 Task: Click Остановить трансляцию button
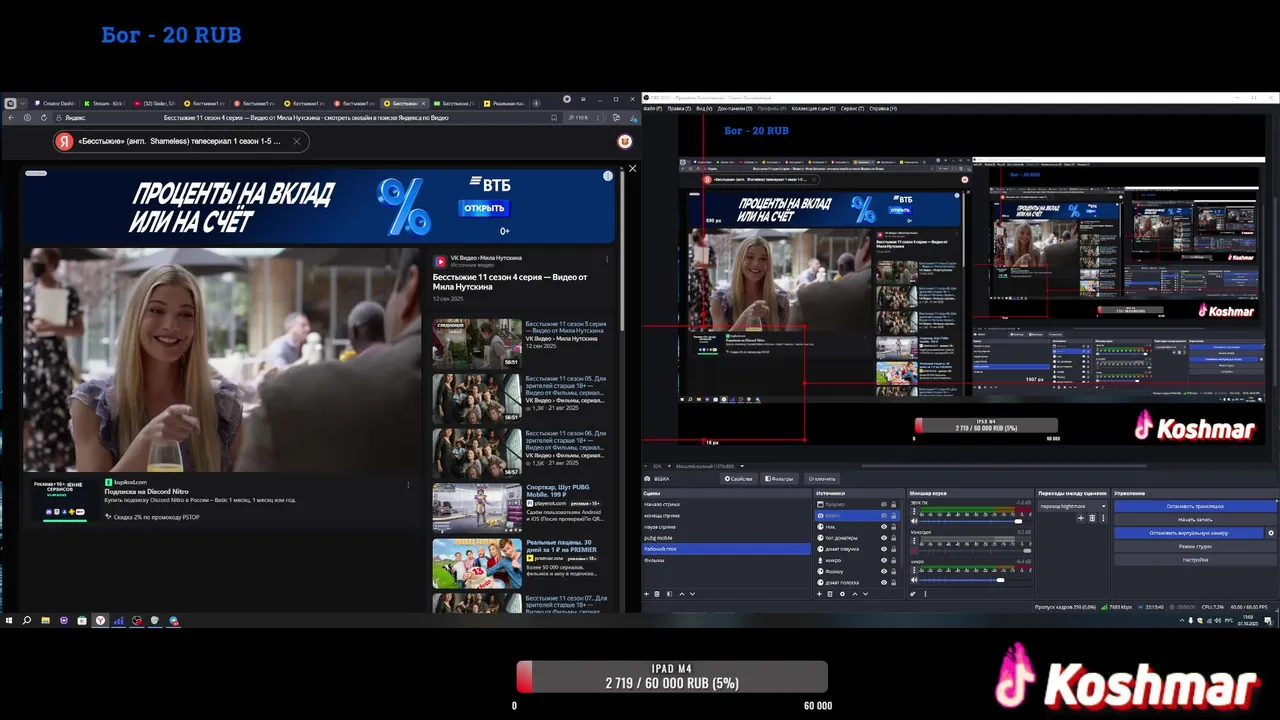[x=1195, y=506]
